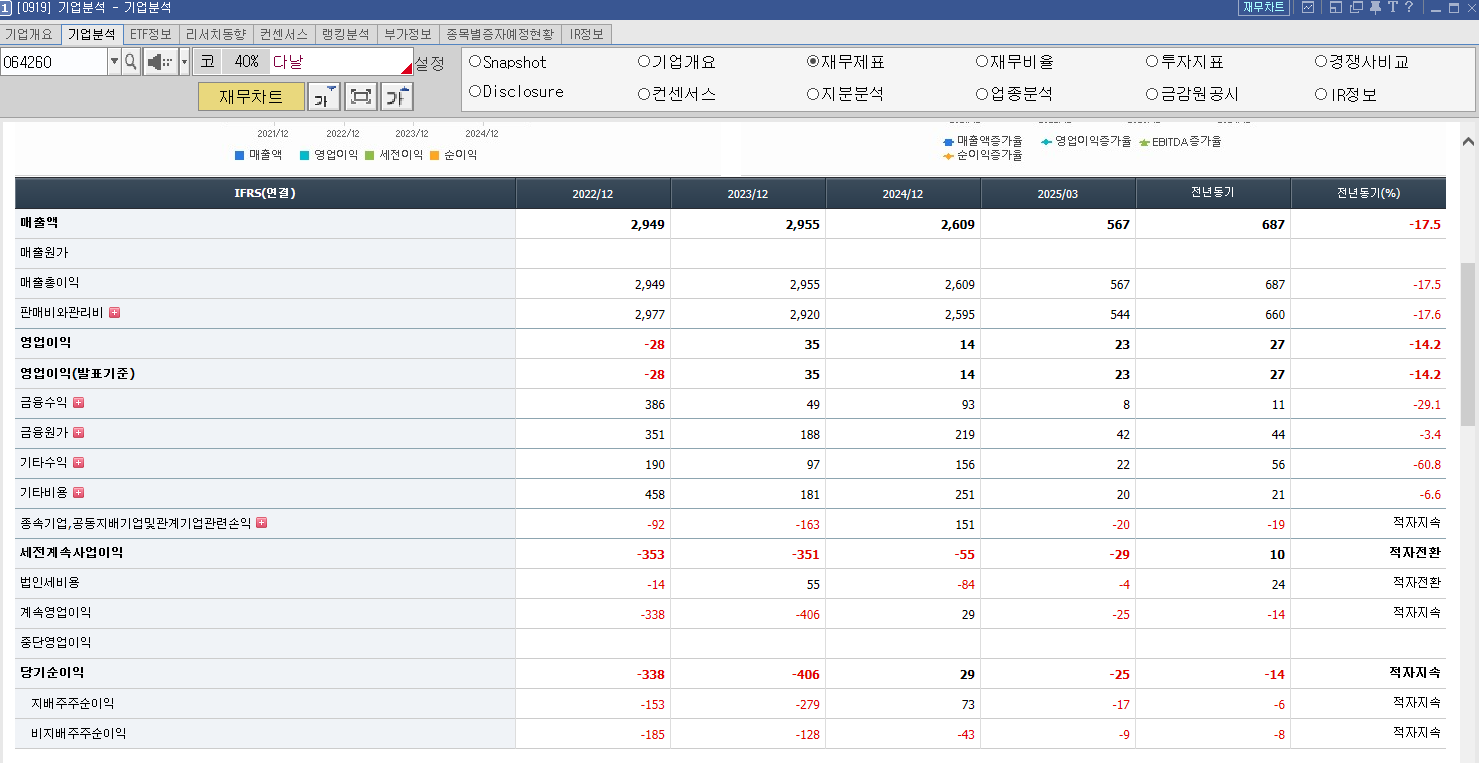Open the 종목별증자예정현황 tab

point(500,34)
